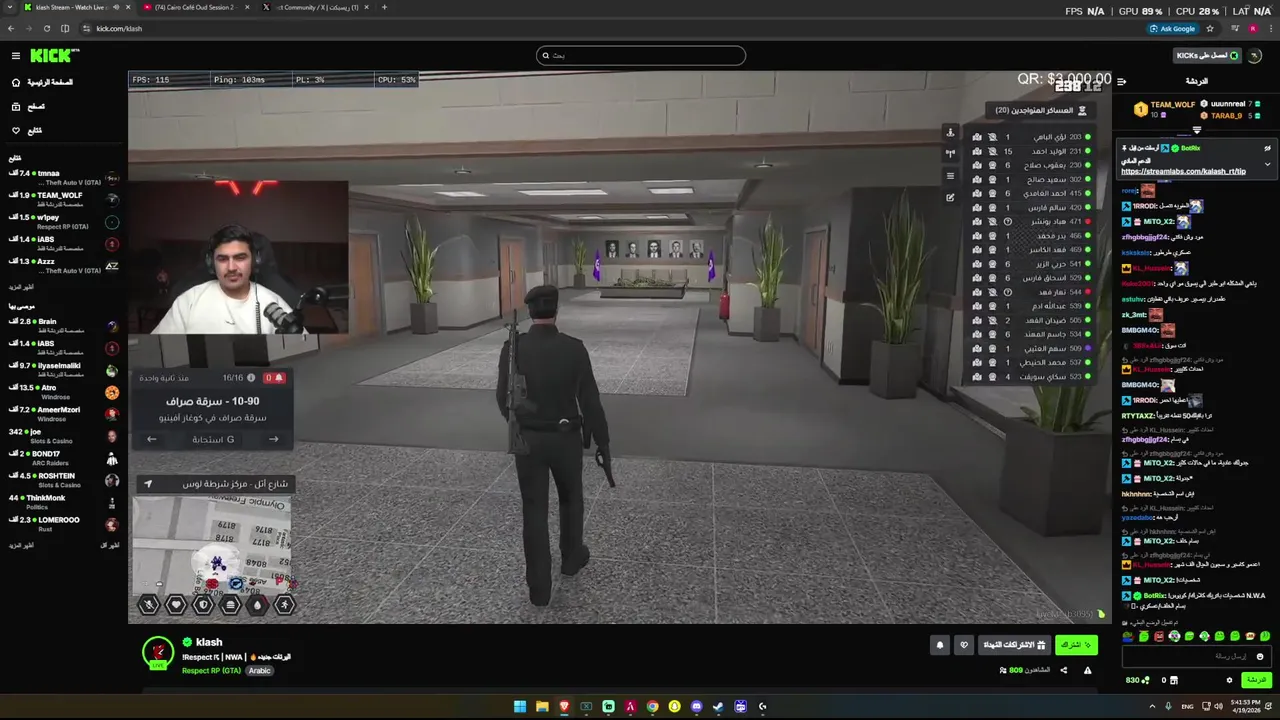Open the tab search dropdown arrow
This screenshot has width=1280, height=720.
pos(8,7)
